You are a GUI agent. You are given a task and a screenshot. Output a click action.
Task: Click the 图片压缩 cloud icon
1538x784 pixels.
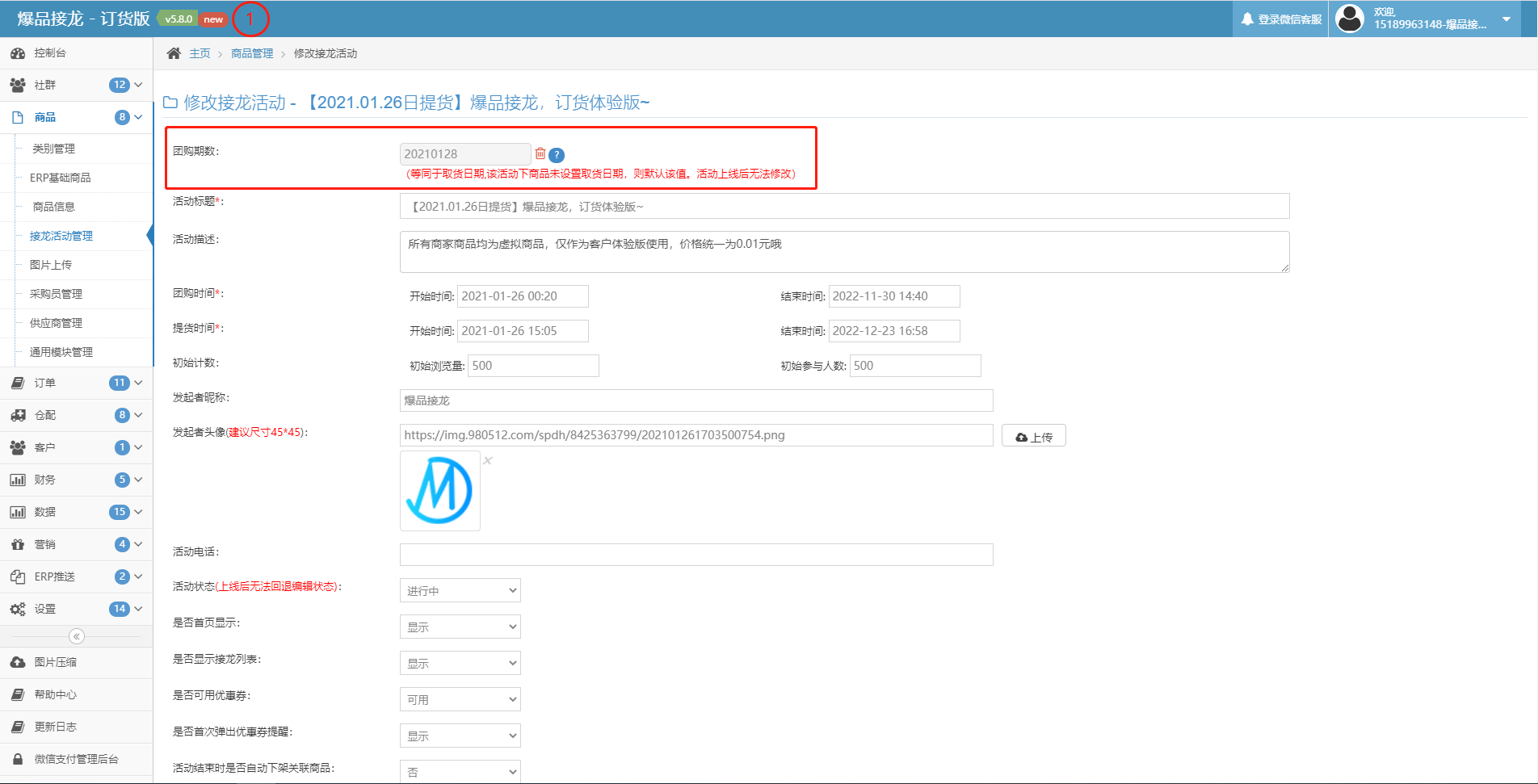click(18, 662)
